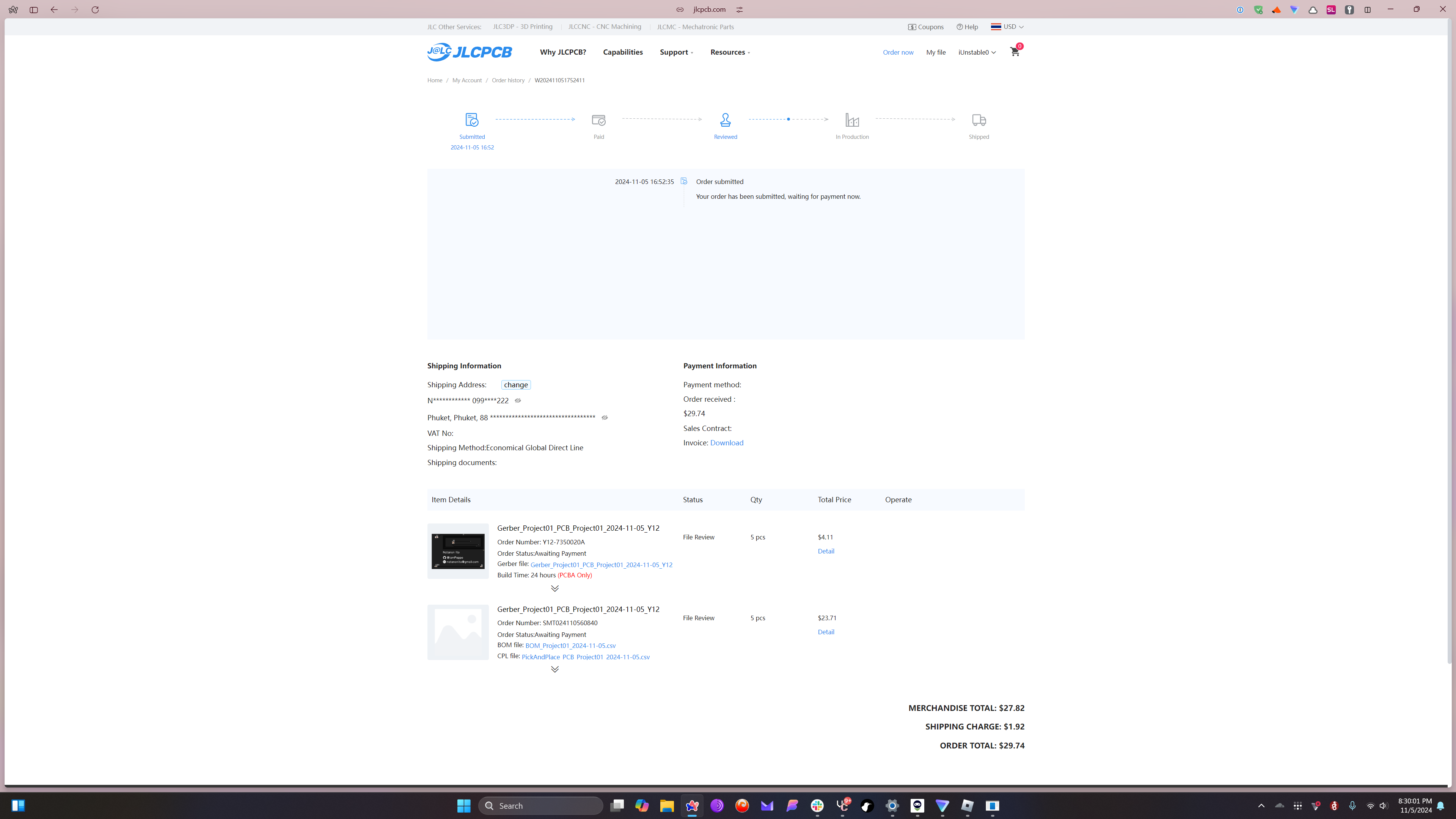
Task: Open the shopping cart icon
Action: point(1015,52)
